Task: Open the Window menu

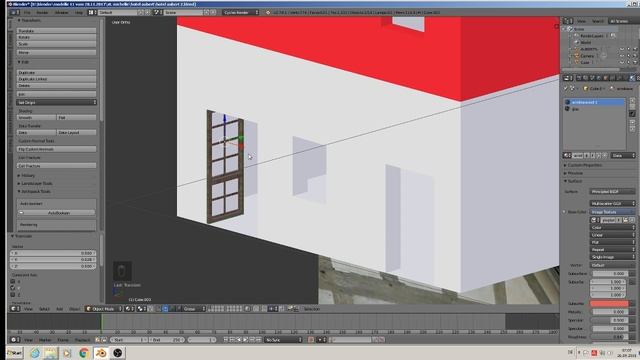Action: click(62, 12)
